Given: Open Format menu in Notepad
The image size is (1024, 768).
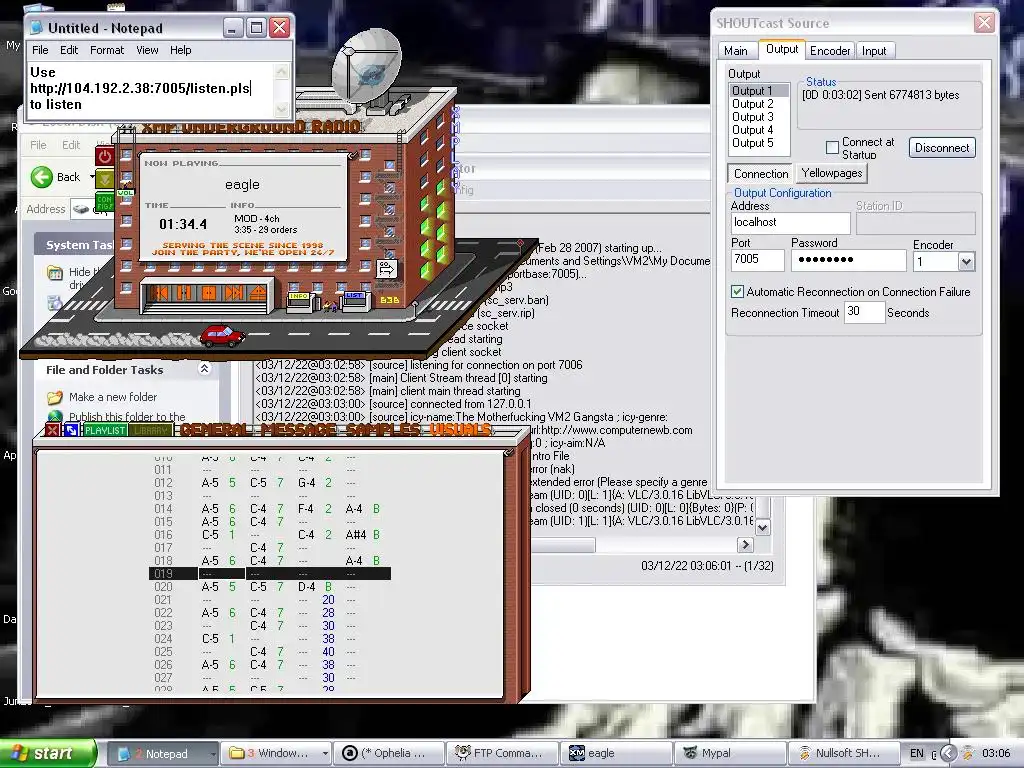Looking at the screenshot, I should click(x=107, y=50).
